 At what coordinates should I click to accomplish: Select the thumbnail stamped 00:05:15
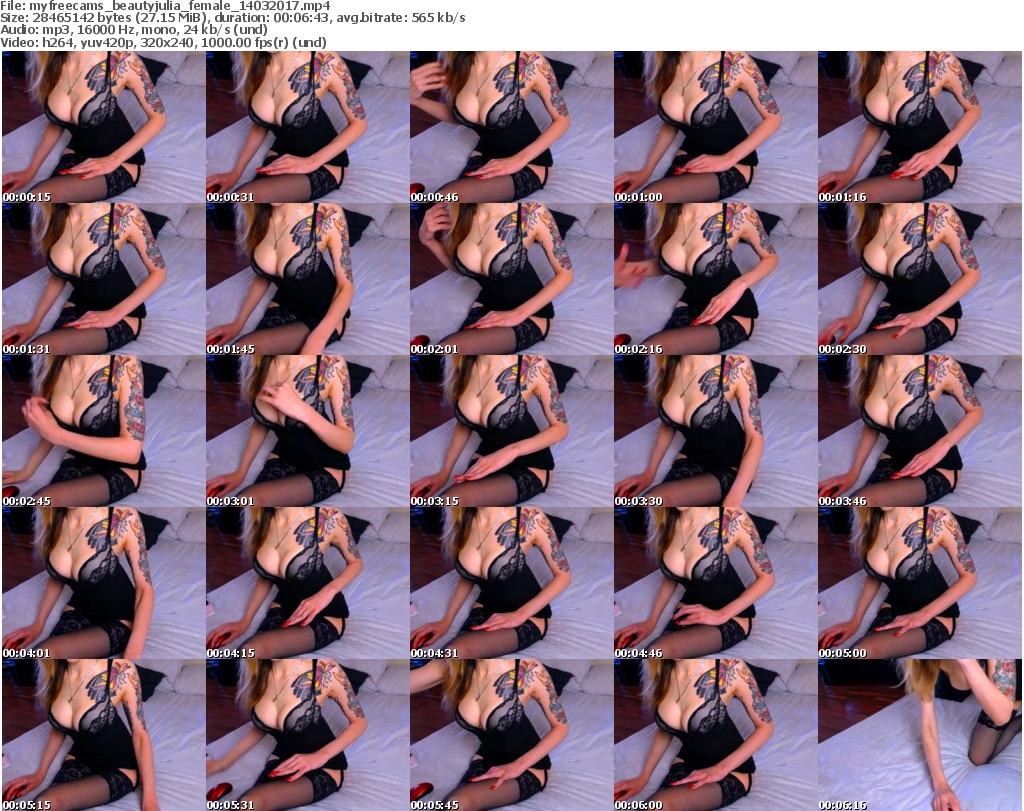pyautogui.click(x=104, y=735)
